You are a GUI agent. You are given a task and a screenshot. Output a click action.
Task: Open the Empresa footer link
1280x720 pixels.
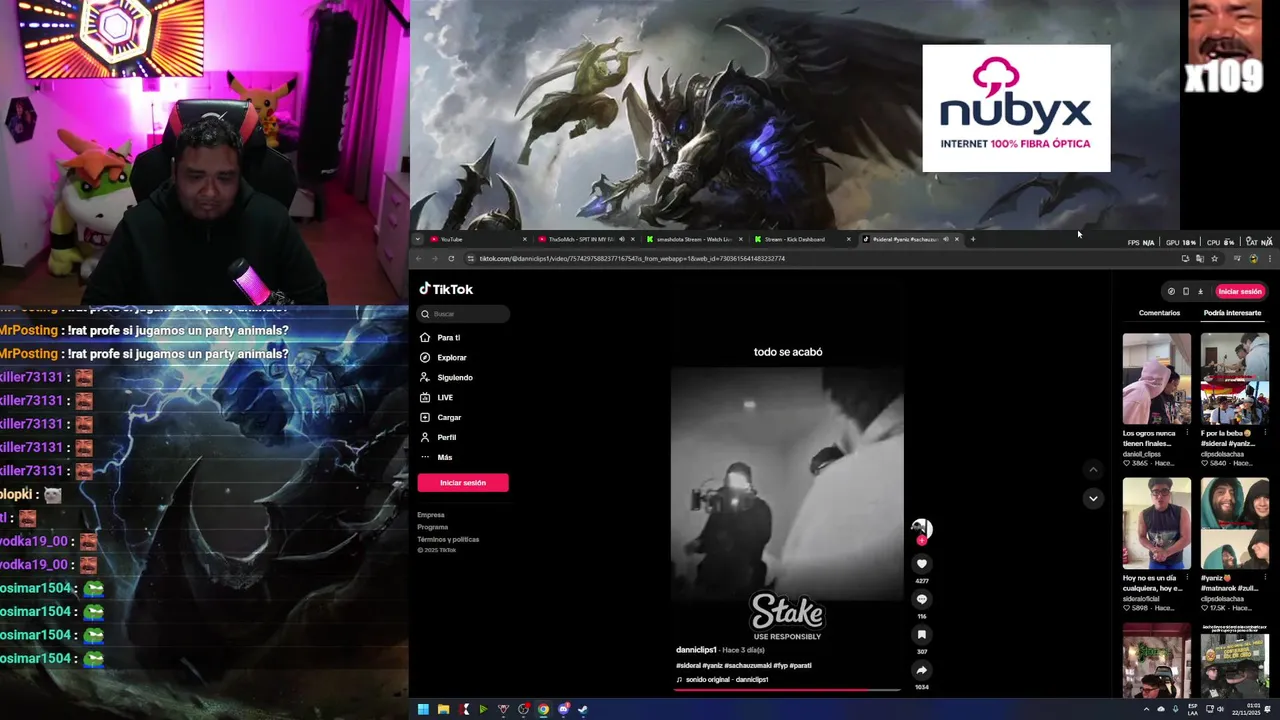(x=431, y=515)
